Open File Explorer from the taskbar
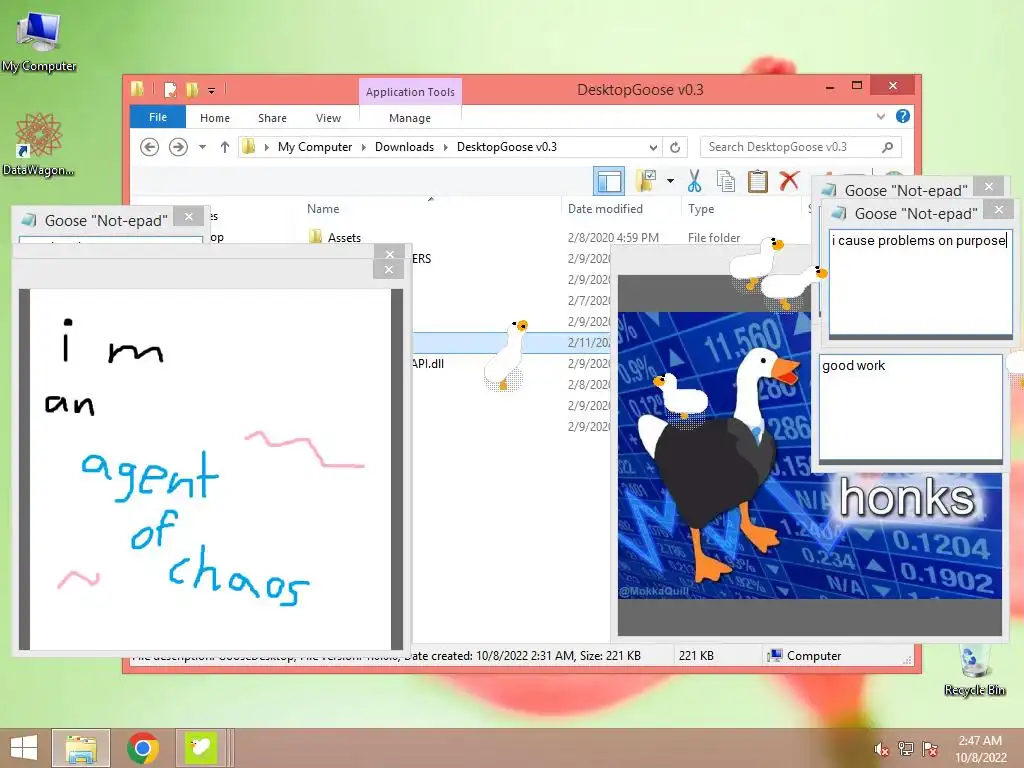This screenshot has width=1024, height=768. pyautogui.click(x=81, y=748)
